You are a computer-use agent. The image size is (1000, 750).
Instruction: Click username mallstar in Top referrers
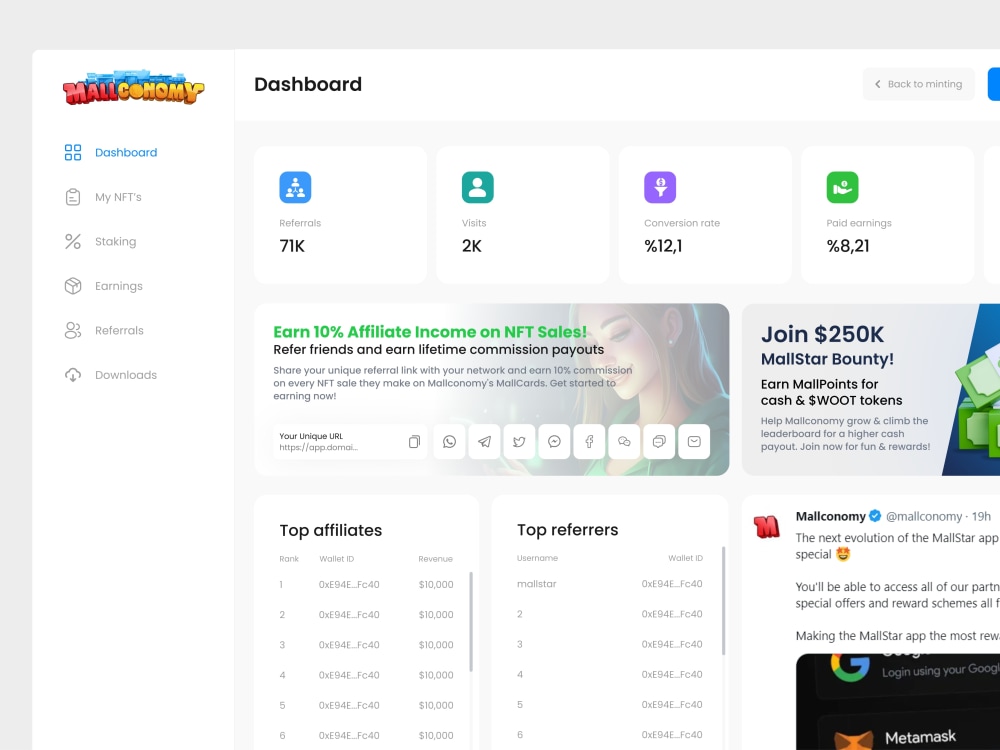[536, 584]
